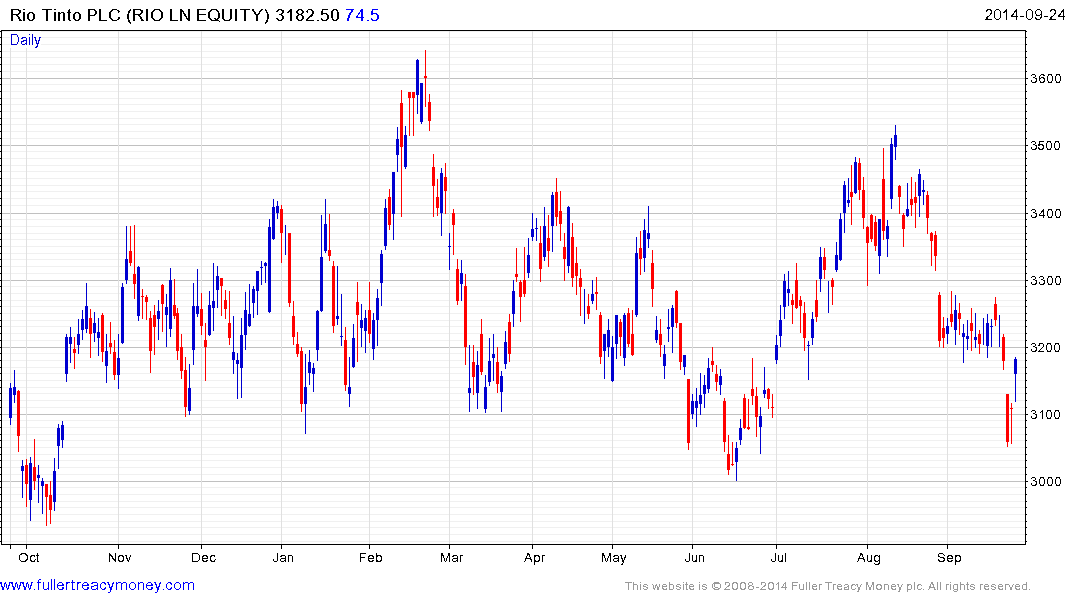
Task: Click the Oct month label
Action: coord(29,557)
